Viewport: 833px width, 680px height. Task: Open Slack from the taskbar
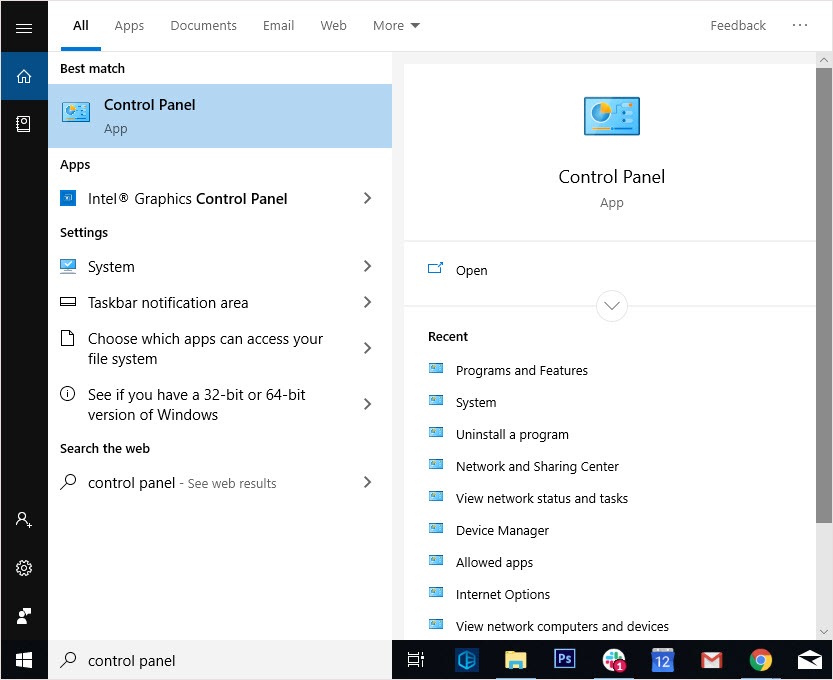click(614, 660)
